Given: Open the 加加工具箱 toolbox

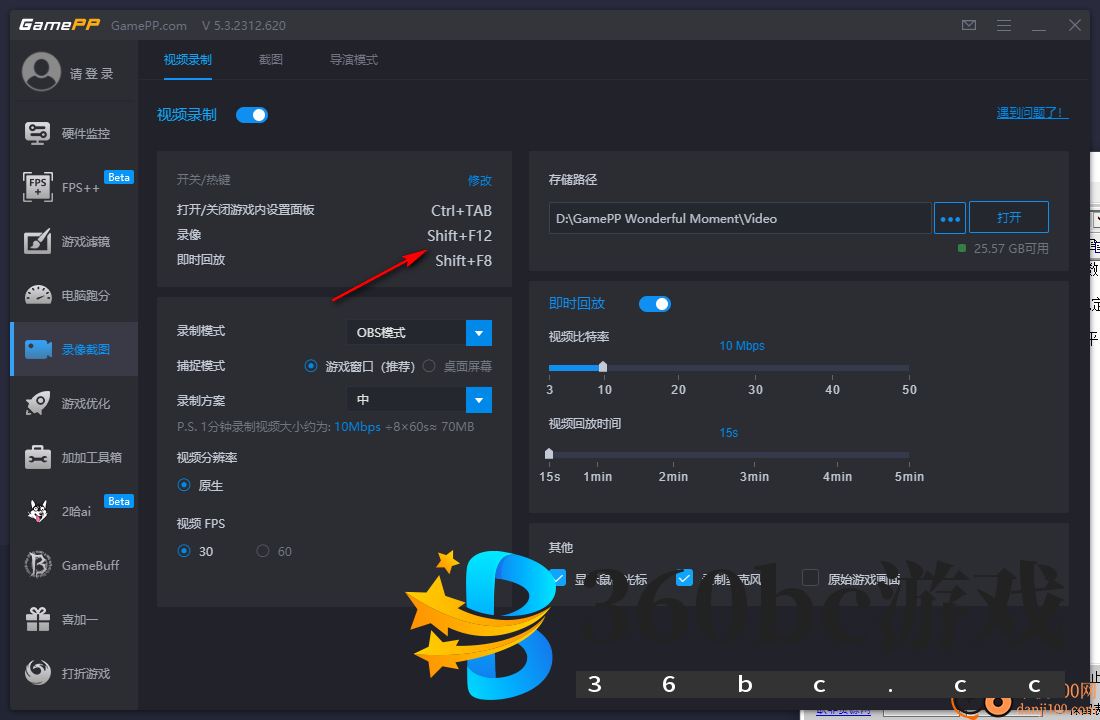Looking at the screenshot, I should click(x=73, y=458).
